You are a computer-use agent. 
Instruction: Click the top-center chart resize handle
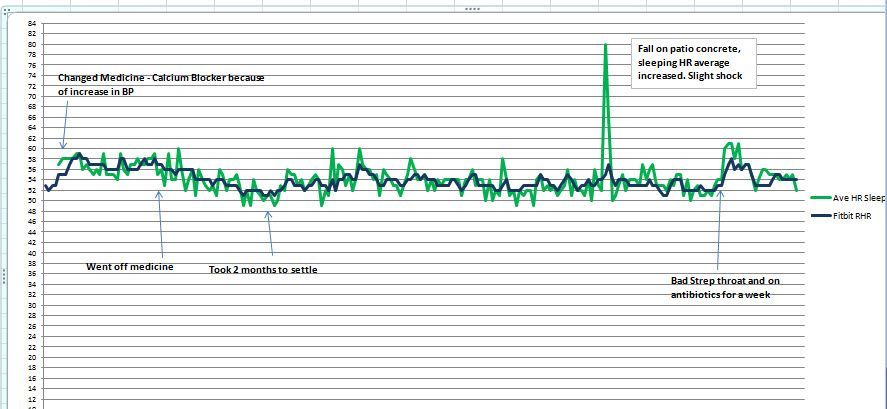472,8
